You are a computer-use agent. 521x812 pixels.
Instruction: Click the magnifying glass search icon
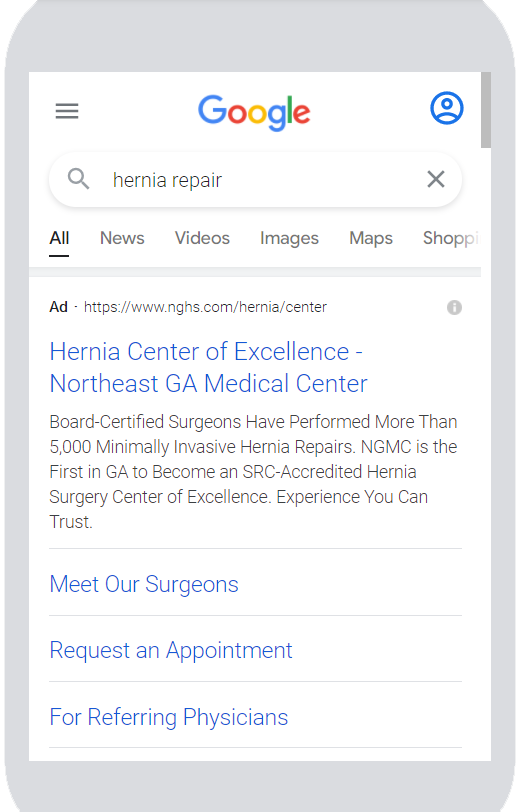78,179
